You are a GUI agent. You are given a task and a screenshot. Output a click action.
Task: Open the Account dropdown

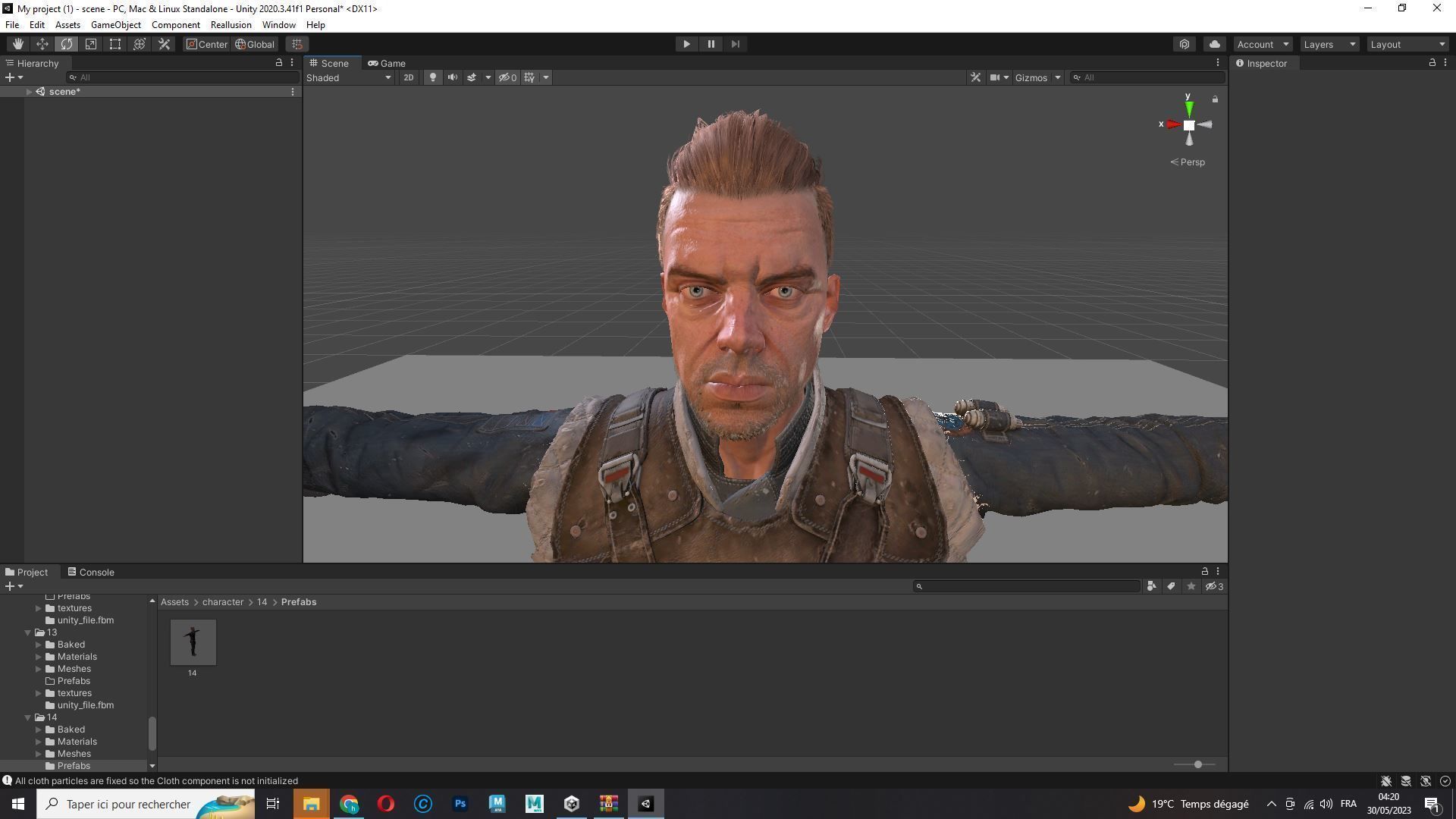(1263, 44)
